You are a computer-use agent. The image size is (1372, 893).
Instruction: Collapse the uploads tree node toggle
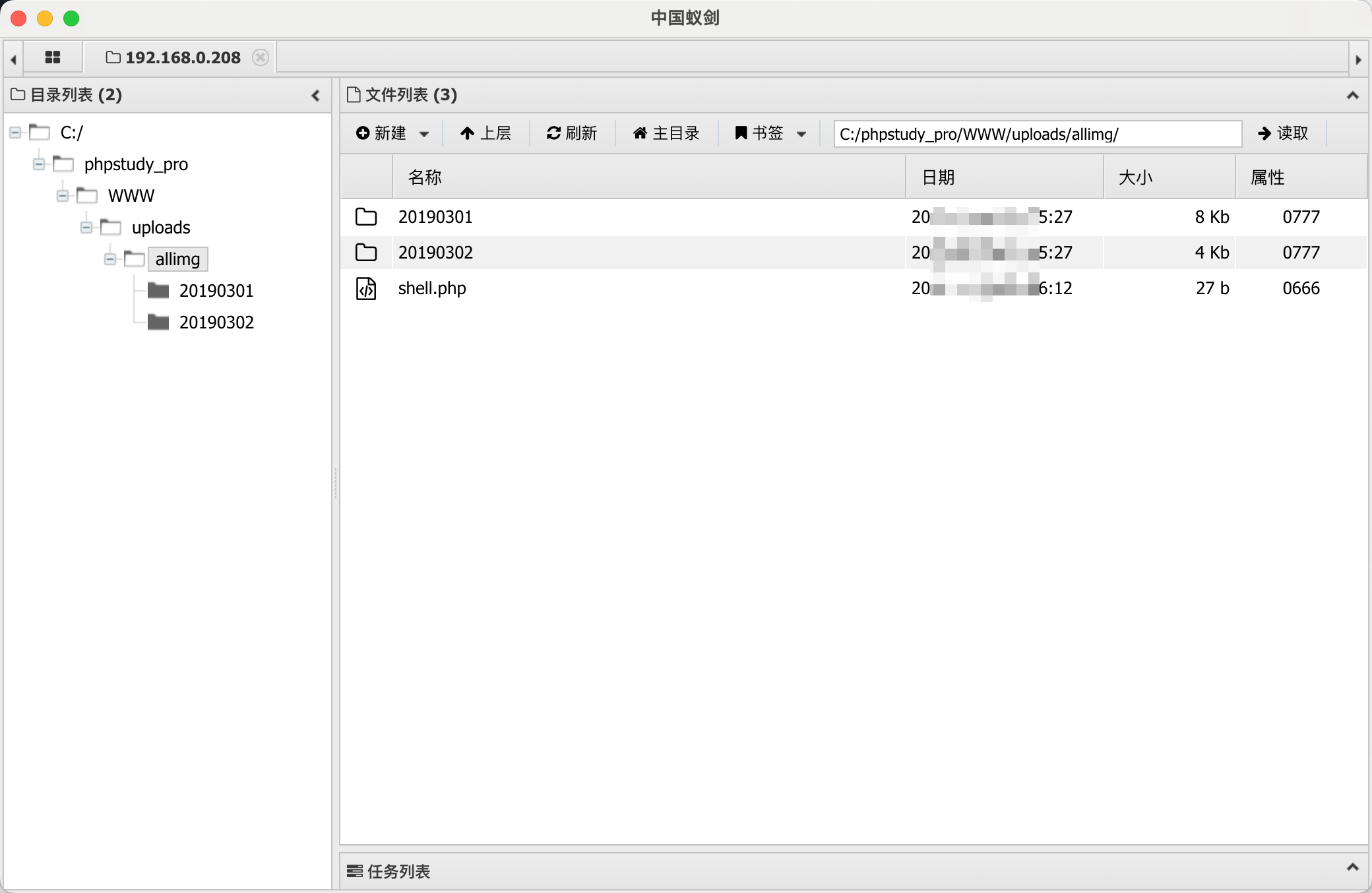pos(86,228)
